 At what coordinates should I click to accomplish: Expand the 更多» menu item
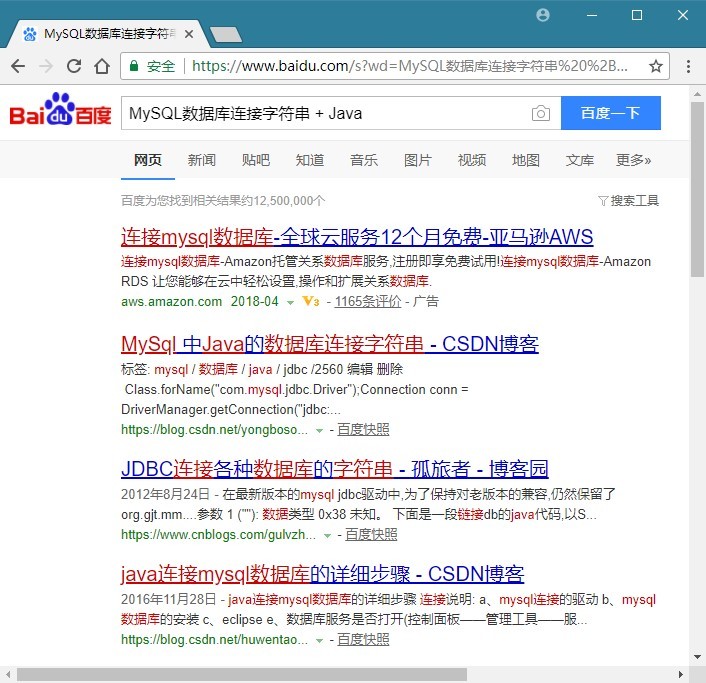633,160
